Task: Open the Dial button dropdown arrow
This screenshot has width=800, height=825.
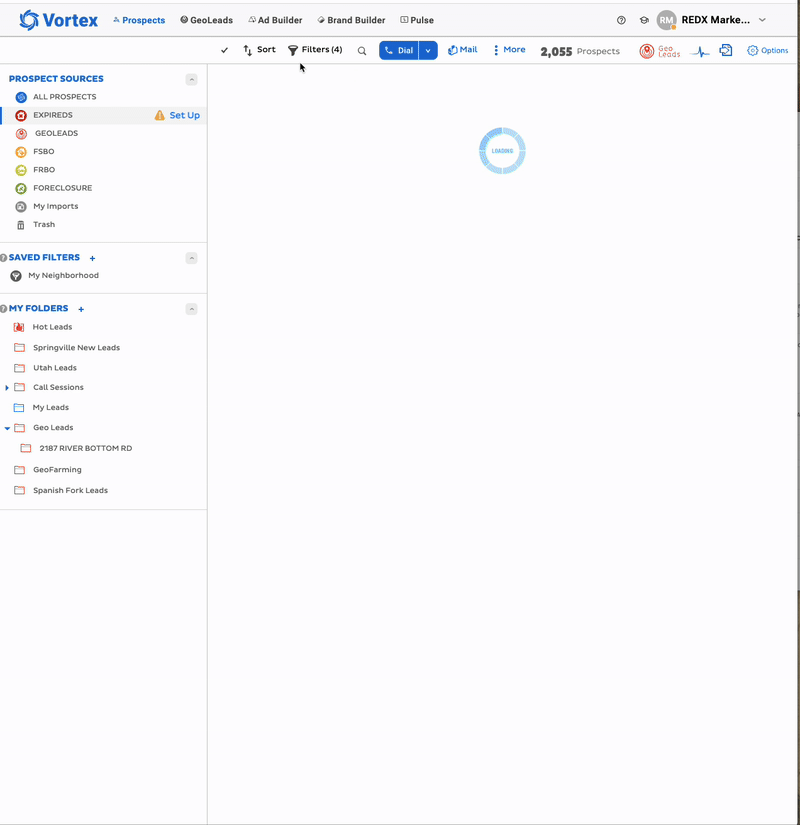Action: (x=428, y=50)
